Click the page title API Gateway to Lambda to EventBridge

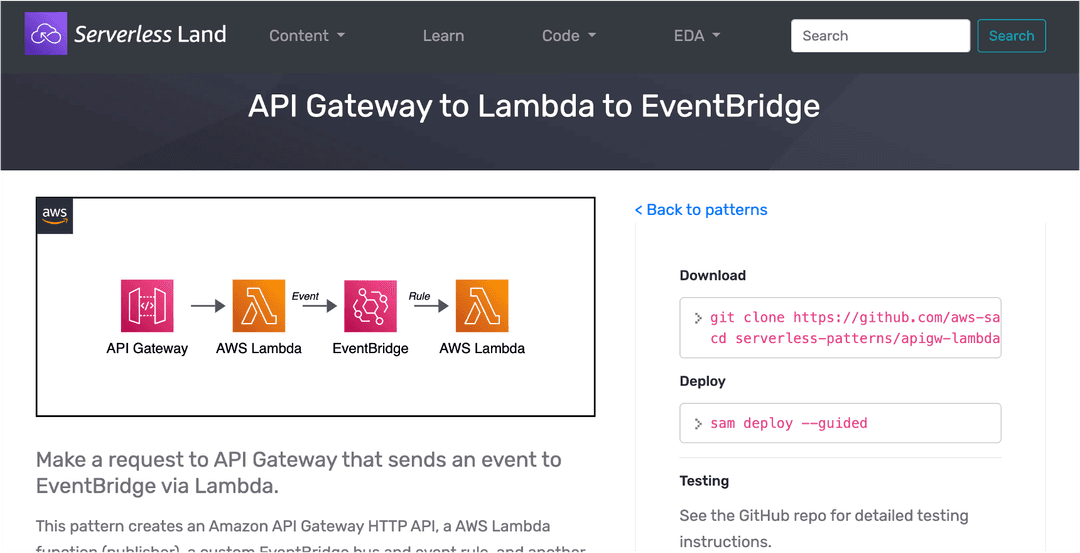tap(534, 106)
